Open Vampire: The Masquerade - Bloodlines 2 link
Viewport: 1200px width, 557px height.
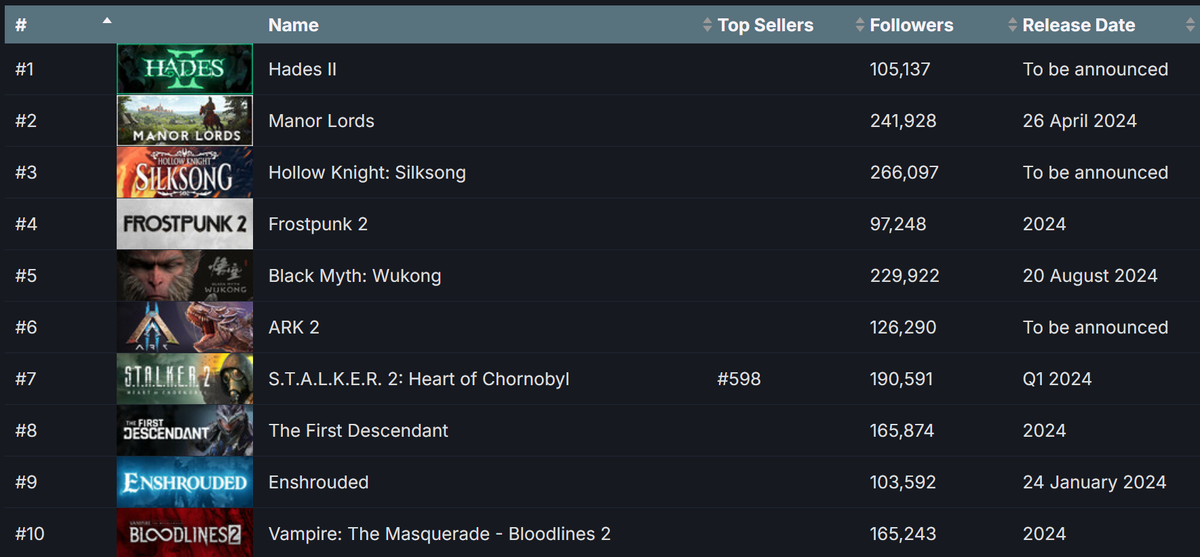[439, 534]
